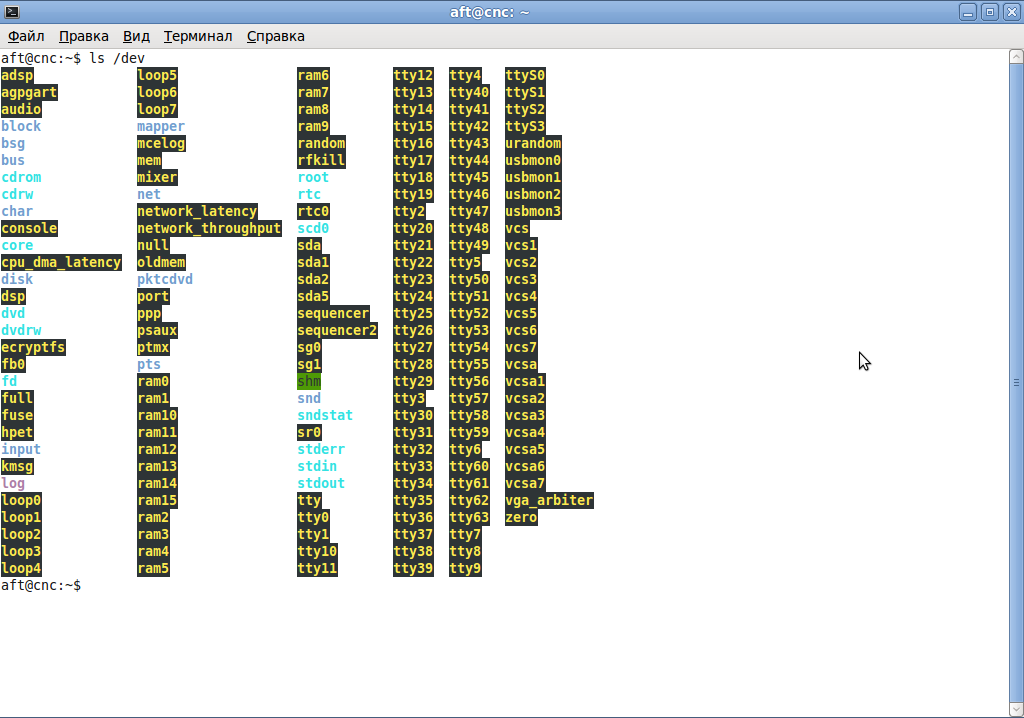The image size is (1024, 718).
Task: Click the 'mcelog' entry
Action: 161,143
